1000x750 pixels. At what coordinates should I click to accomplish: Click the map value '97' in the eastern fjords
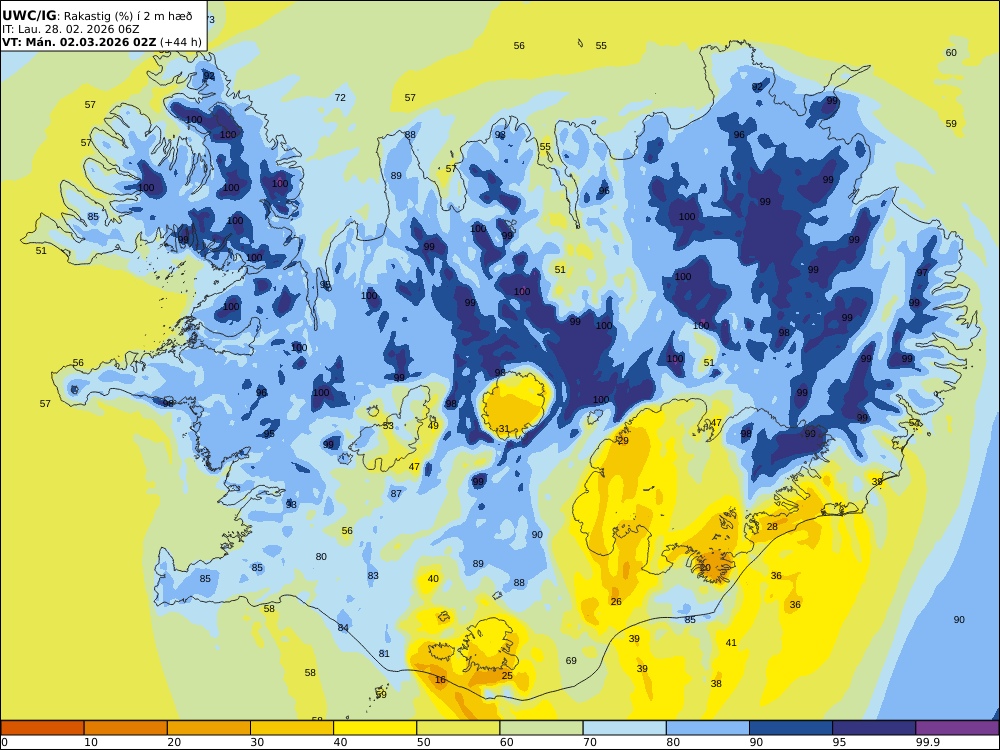(x=922, y=272)
